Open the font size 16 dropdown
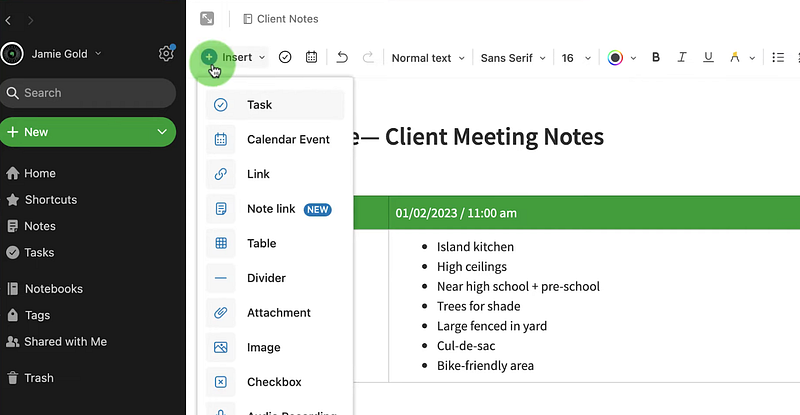The image size is (800, 415). pos(576,58)
